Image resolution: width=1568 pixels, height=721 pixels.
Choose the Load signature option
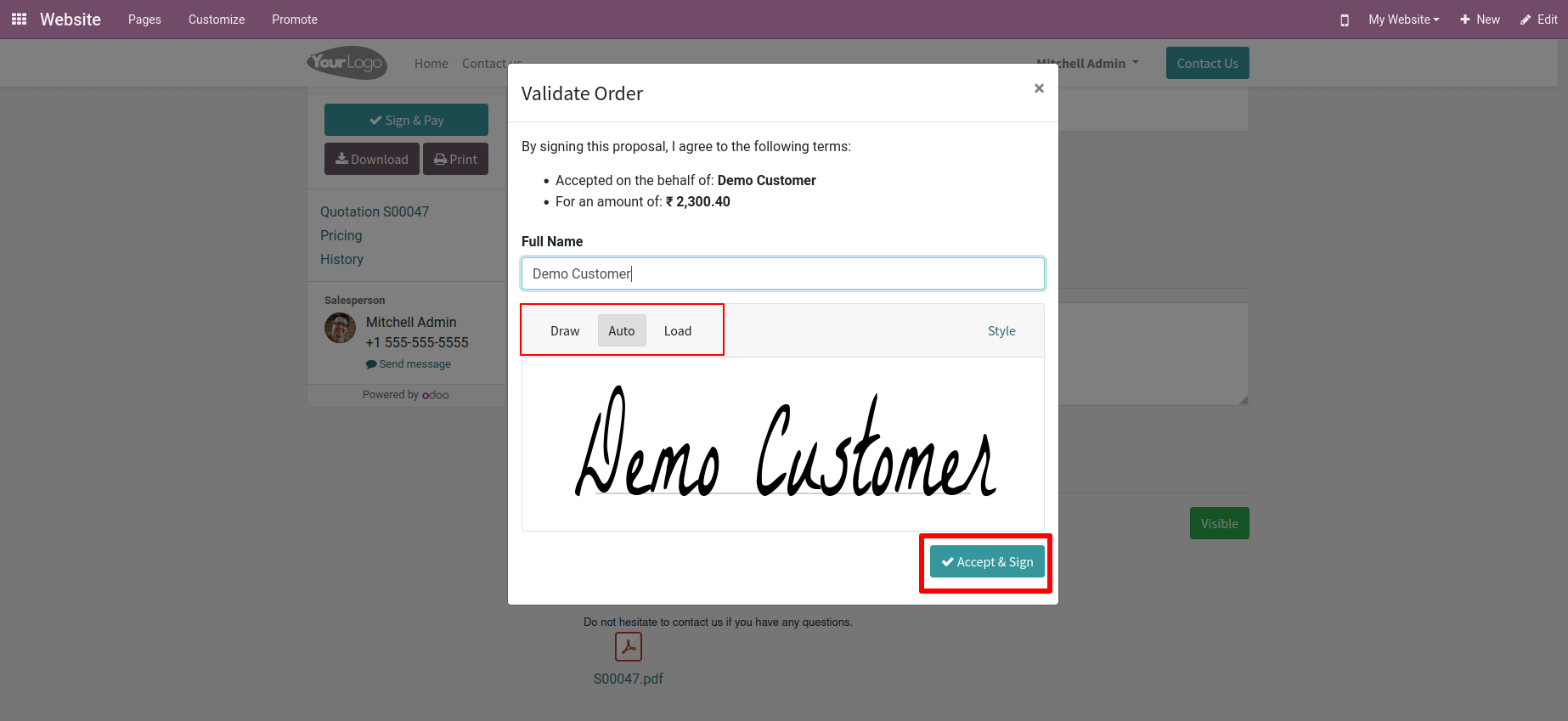point(678,330)
